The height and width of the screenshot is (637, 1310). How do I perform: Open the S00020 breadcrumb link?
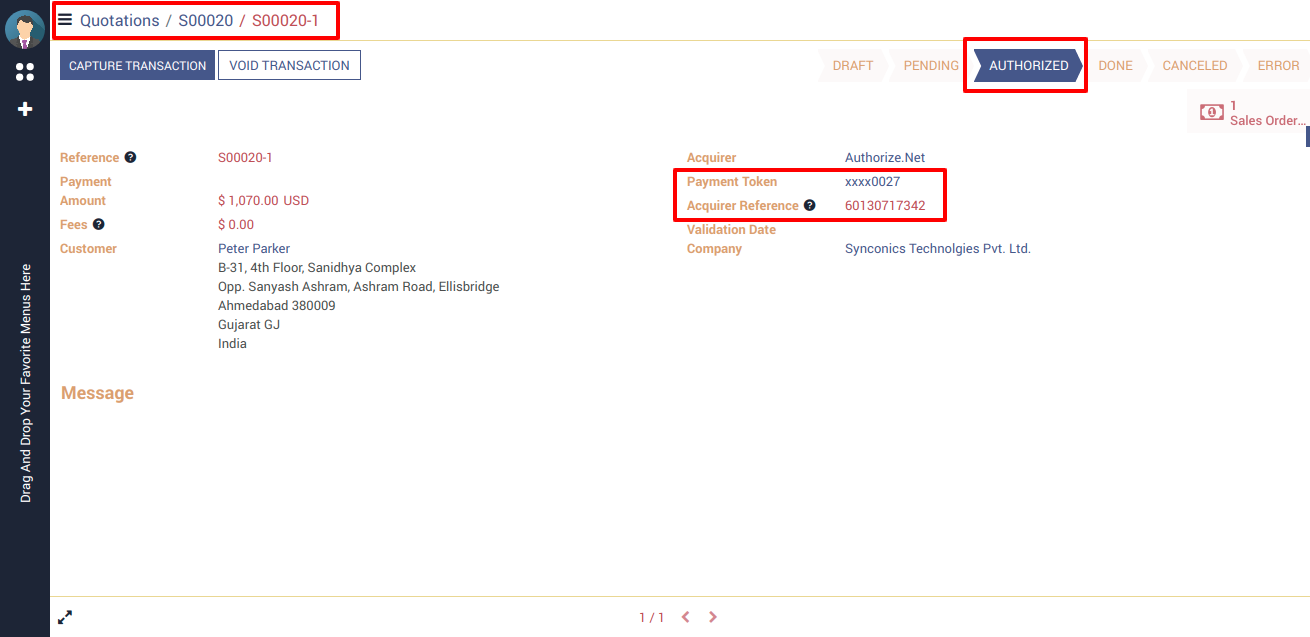pos(205,20)
